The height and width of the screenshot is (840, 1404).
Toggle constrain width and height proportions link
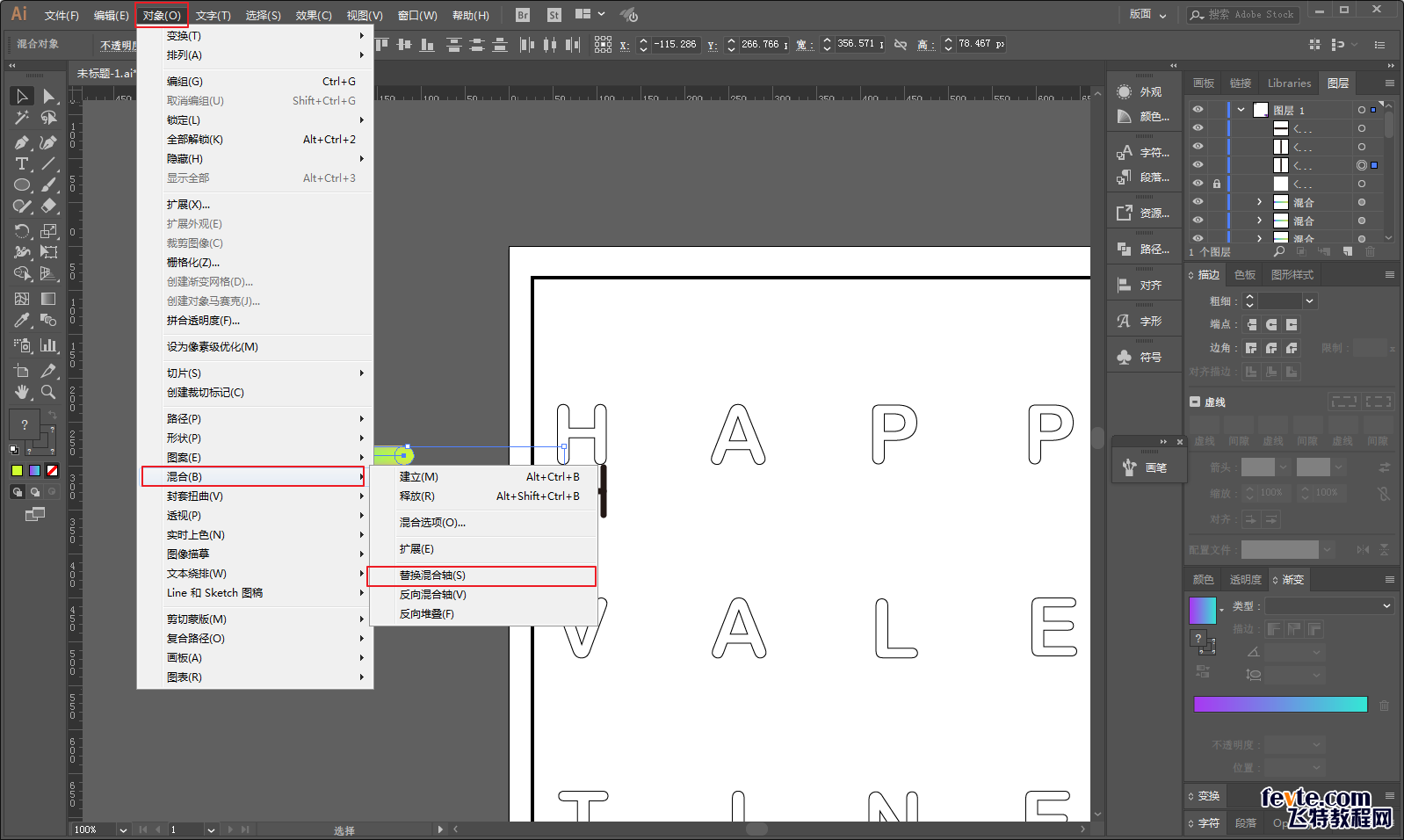(901, 44)
